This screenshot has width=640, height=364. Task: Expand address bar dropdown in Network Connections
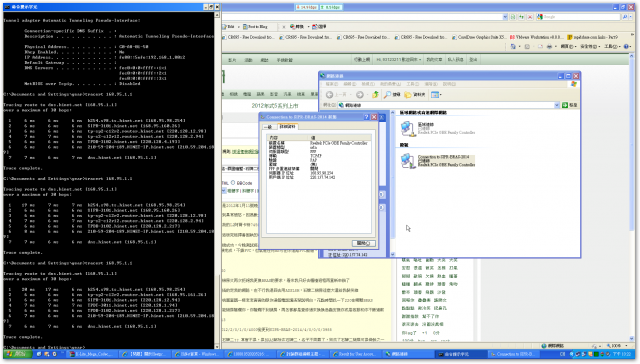(556, 105)
